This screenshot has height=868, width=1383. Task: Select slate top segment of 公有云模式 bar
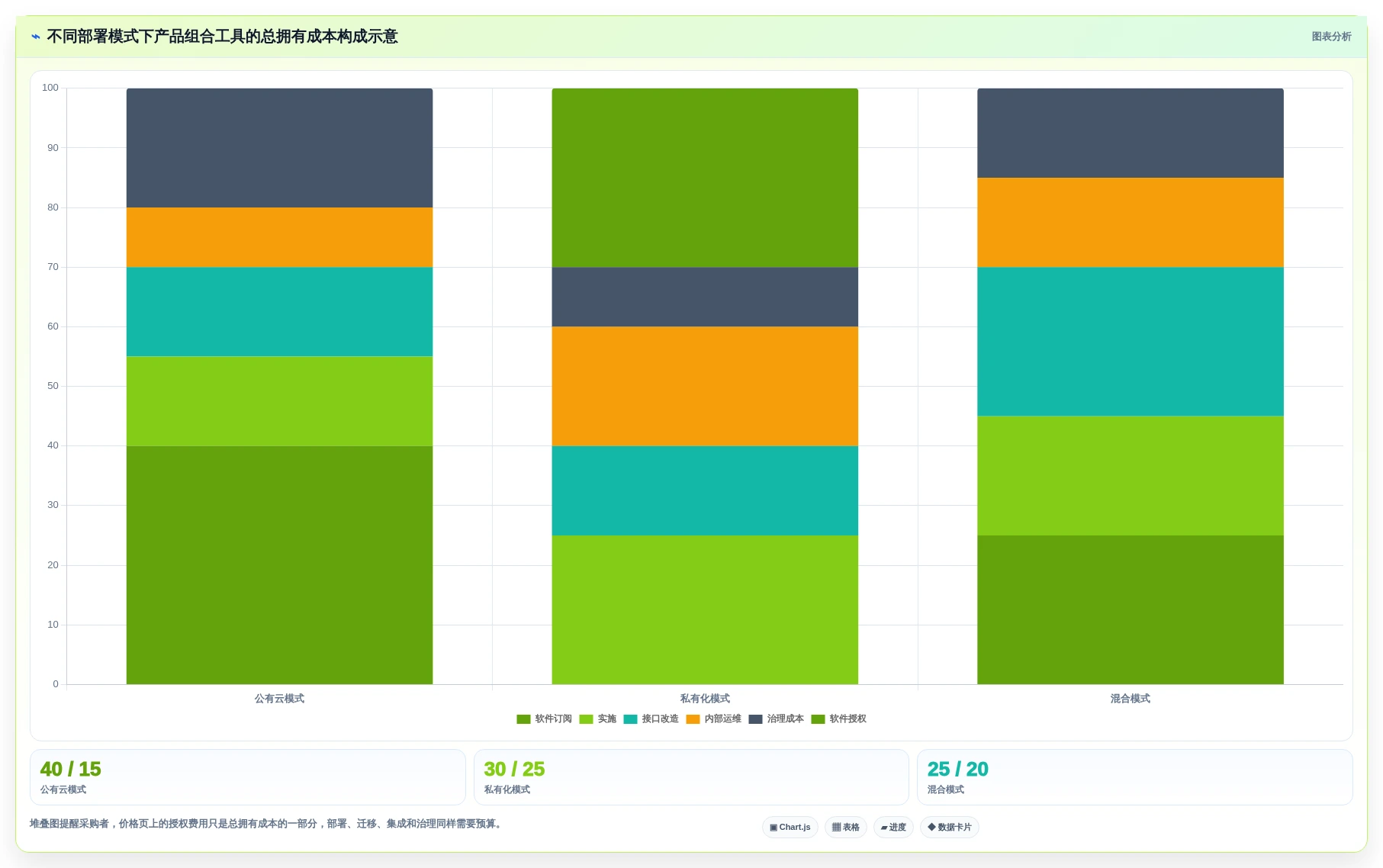279,148
